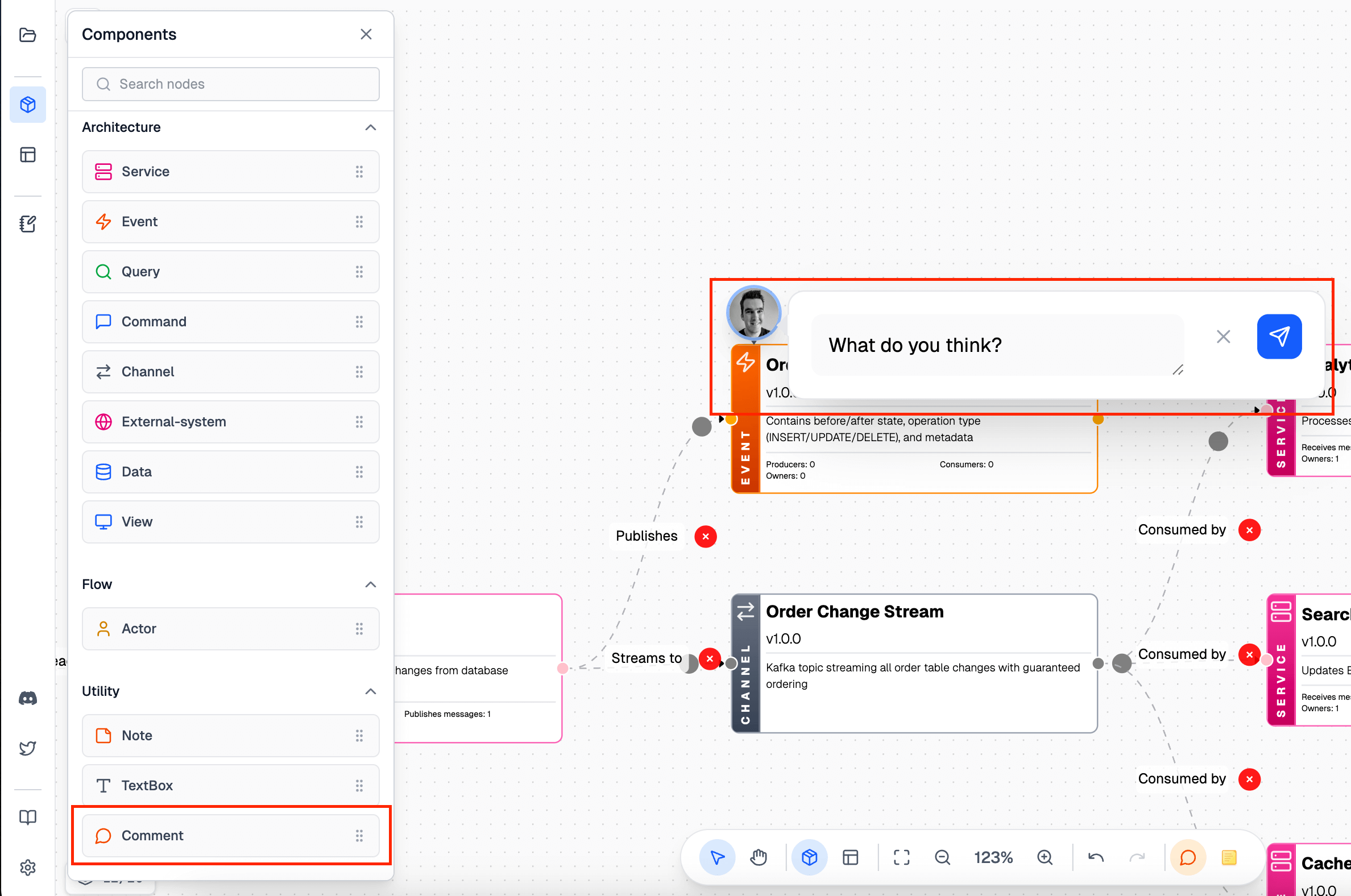Select the pointer selection tool
The image size is (1351, 896).
pos(717,857)
